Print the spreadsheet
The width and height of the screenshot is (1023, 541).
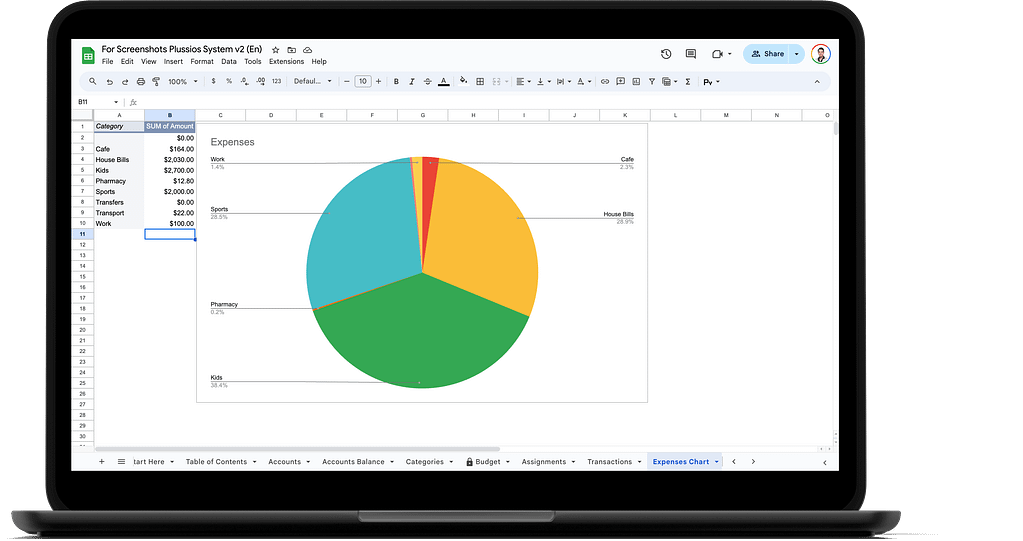[140, 82]
